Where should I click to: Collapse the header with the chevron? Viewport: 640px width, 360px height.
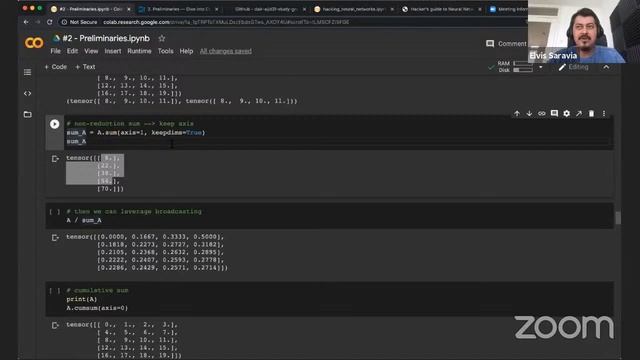point(607,67)
